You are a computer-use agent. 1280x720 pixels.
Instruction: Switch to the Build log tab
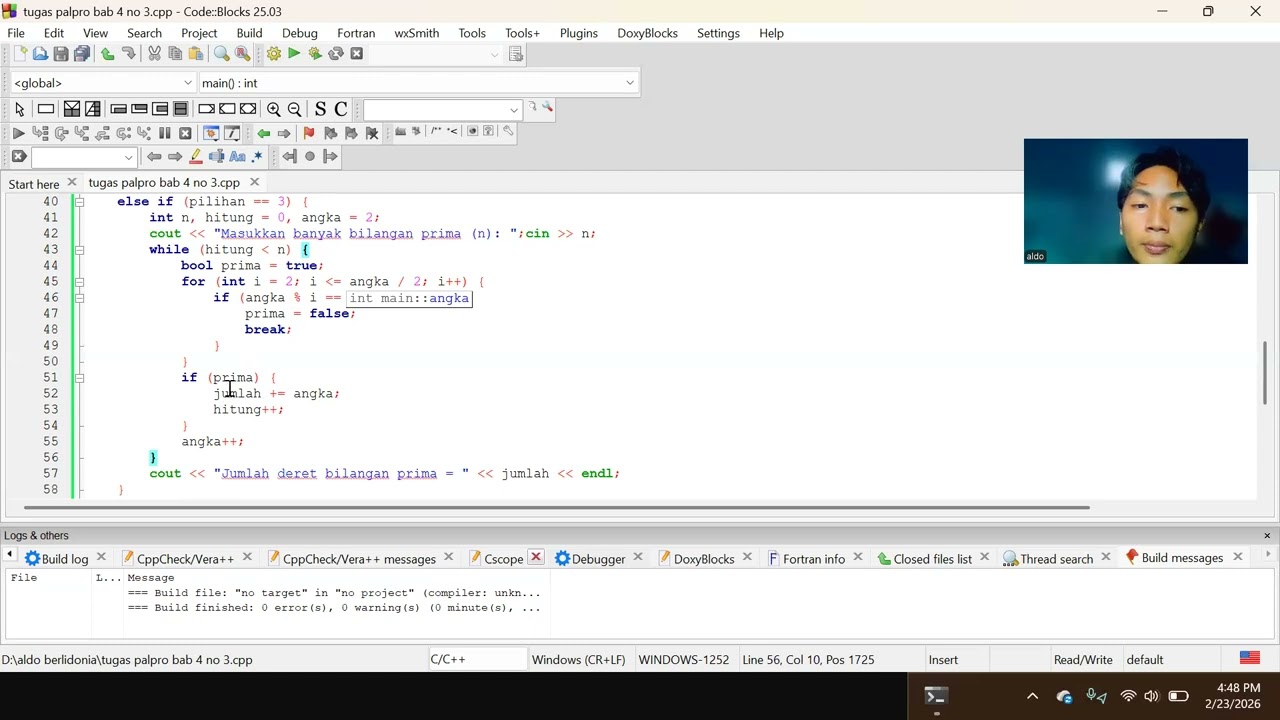click(56, 559)
